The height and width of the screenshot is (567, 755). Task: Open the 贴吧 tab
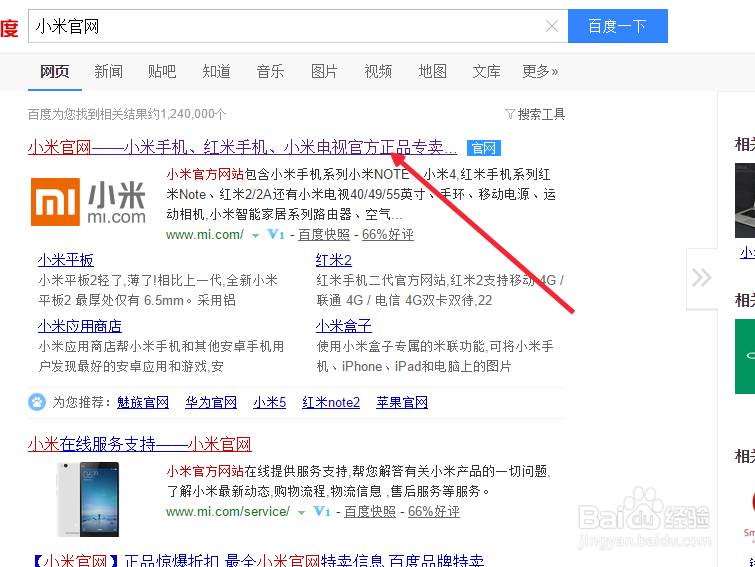point(162,71)
